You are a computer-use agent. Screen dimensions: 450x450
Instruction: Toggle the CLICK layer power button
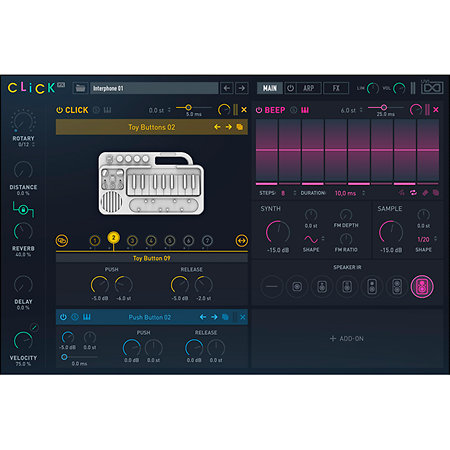click(x=59, y=110)
